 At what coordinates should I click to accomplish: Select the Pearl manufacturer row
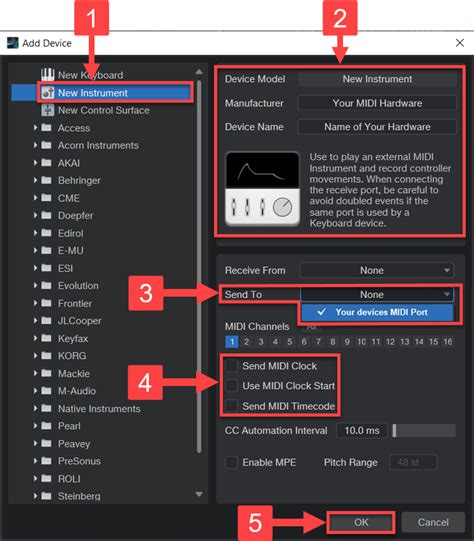(x=101, y=426)
